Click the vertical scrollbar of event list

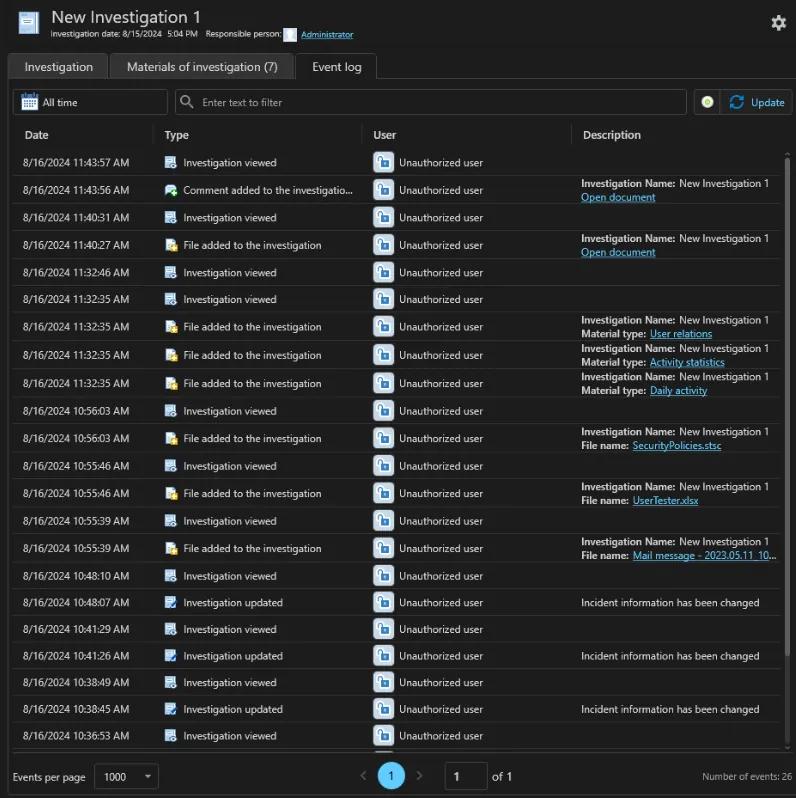787,407
